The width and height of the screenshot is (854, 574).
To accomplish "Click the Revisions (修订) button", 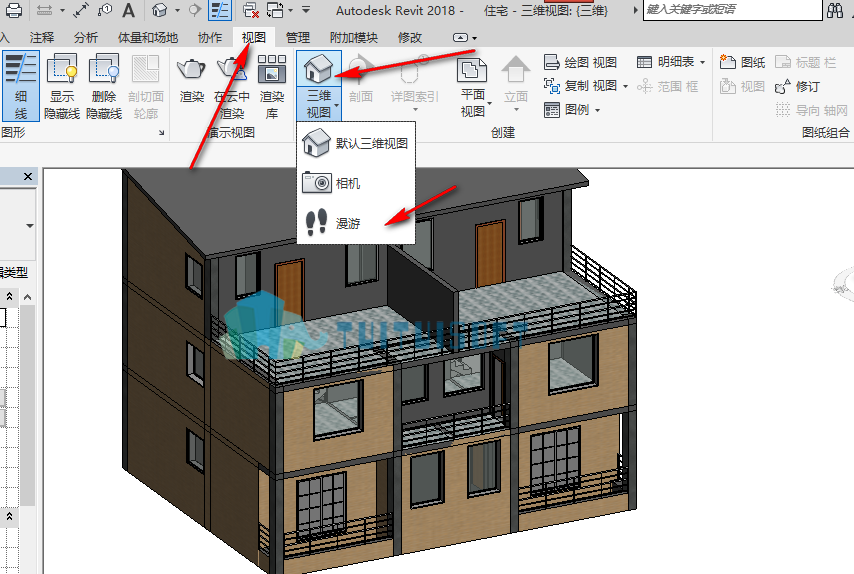I will click(798, 86).
